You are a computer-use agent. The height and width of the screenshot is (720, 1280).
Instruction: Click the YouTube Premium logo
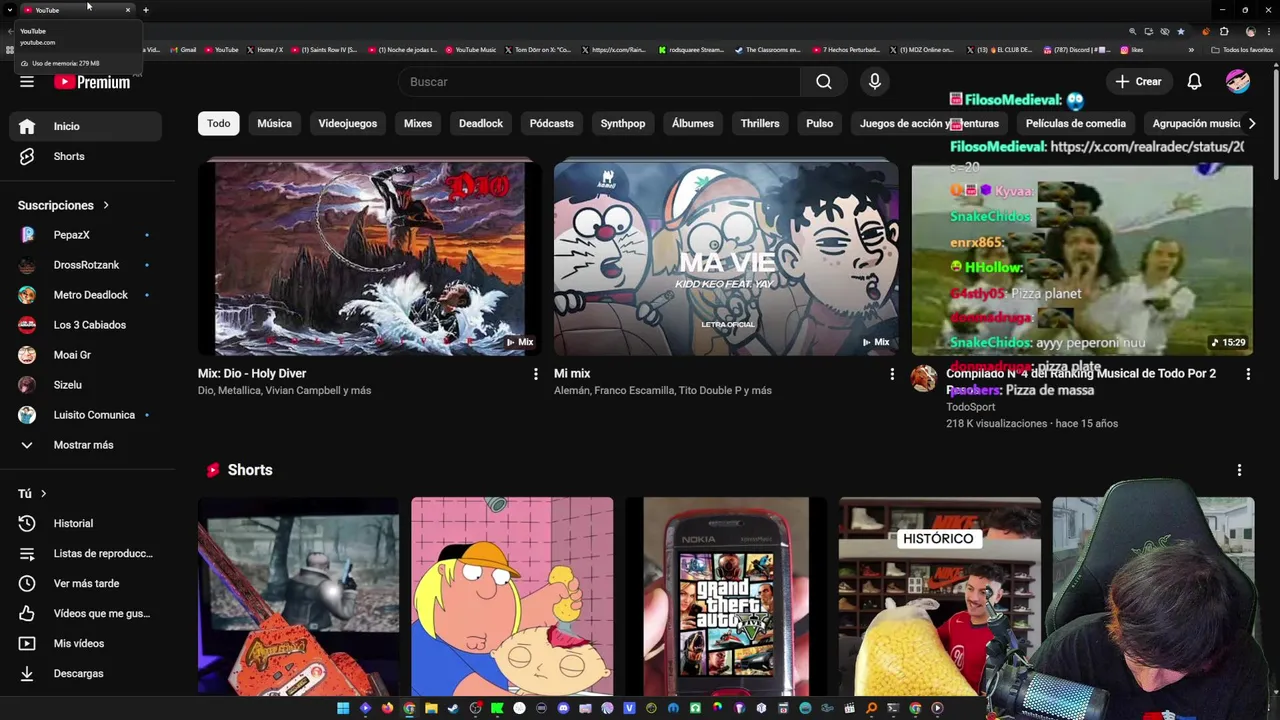click(92, 82)
